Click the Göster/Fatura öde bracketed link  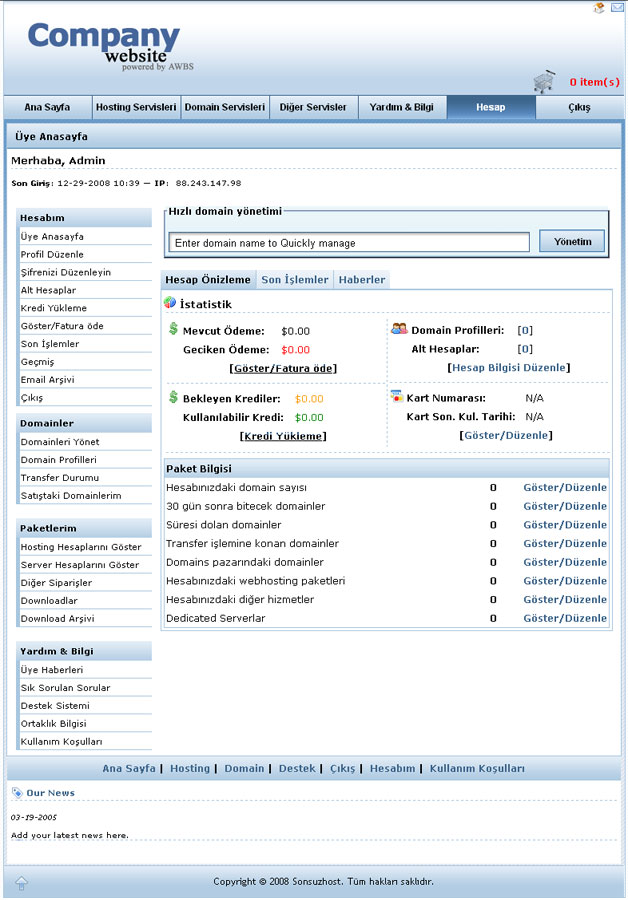coord(283,368)
